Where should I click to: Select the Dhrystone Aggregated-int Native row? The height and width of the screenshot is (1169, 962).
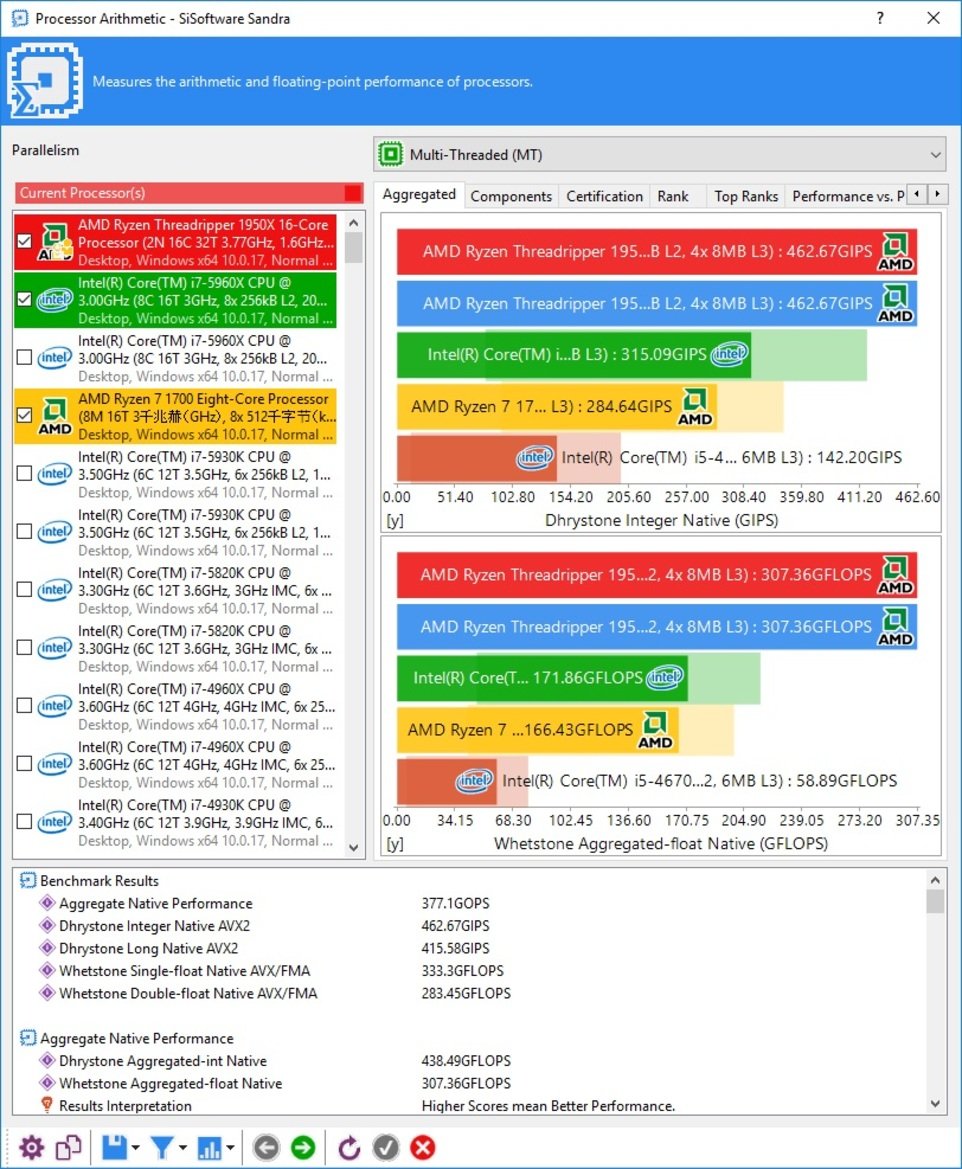[470, 1060]
